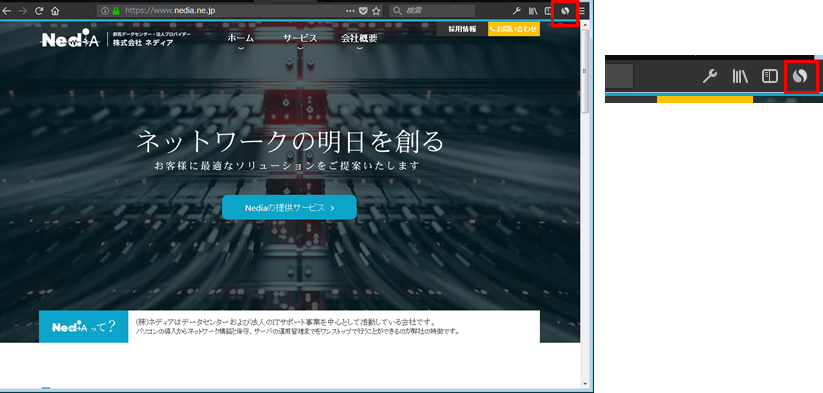Toggle the sidebar view
Image resolution: width=823 pixels, height=393 pixels.
548,10
